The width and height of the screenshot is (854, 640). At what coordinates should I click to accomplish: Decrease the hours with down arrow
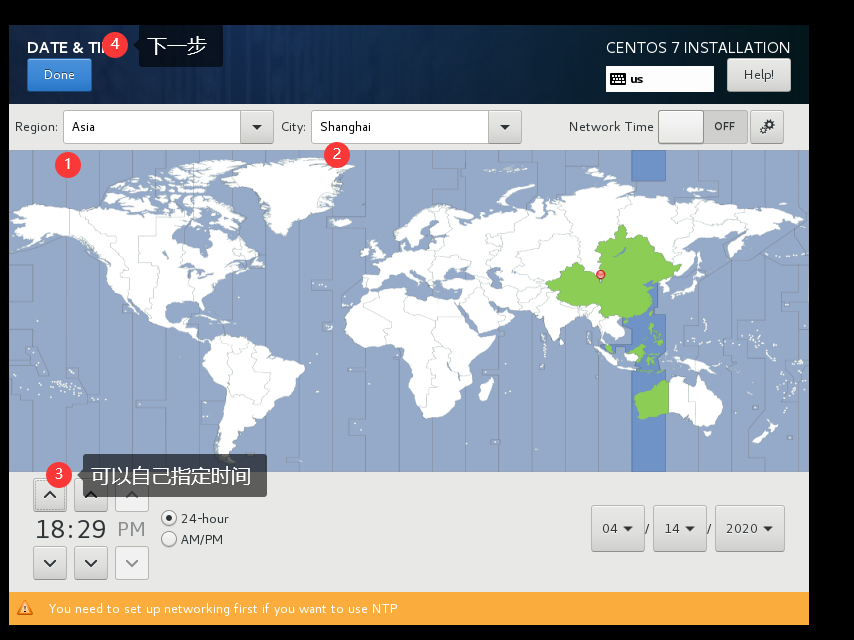click(x=50, y=563)
